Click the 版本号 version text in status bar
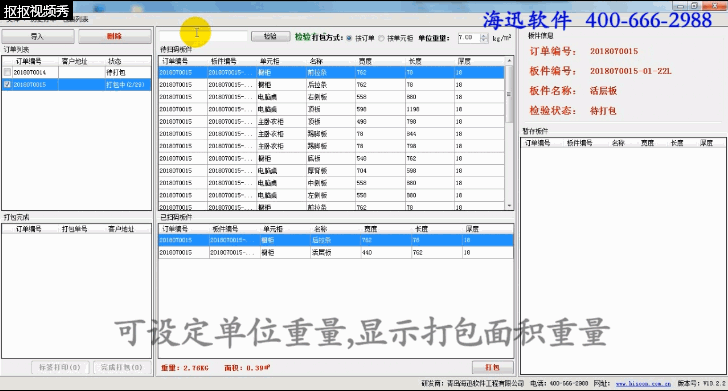 pyautogui.click(x=701, y=384)
